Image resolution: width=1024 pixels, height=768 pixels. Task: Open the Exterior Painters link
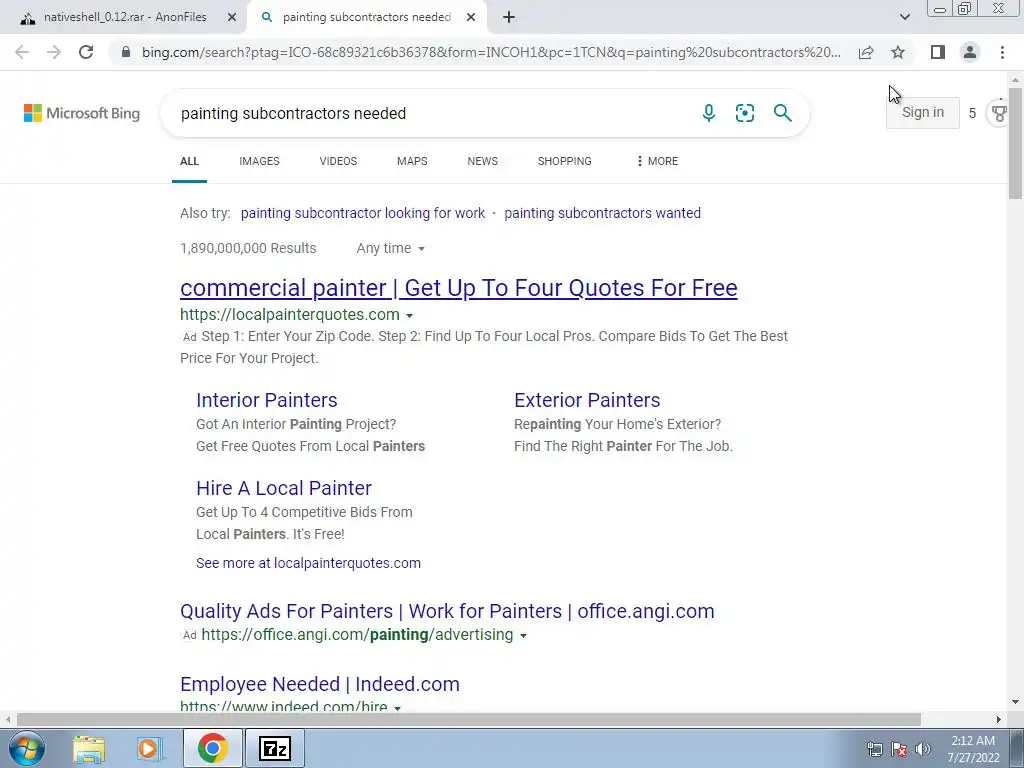[587, 400]
